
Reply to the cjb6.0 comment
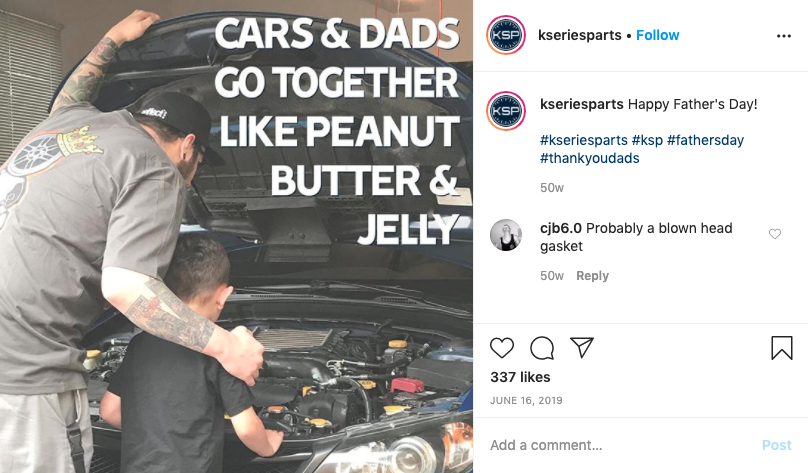pos(592,276)
